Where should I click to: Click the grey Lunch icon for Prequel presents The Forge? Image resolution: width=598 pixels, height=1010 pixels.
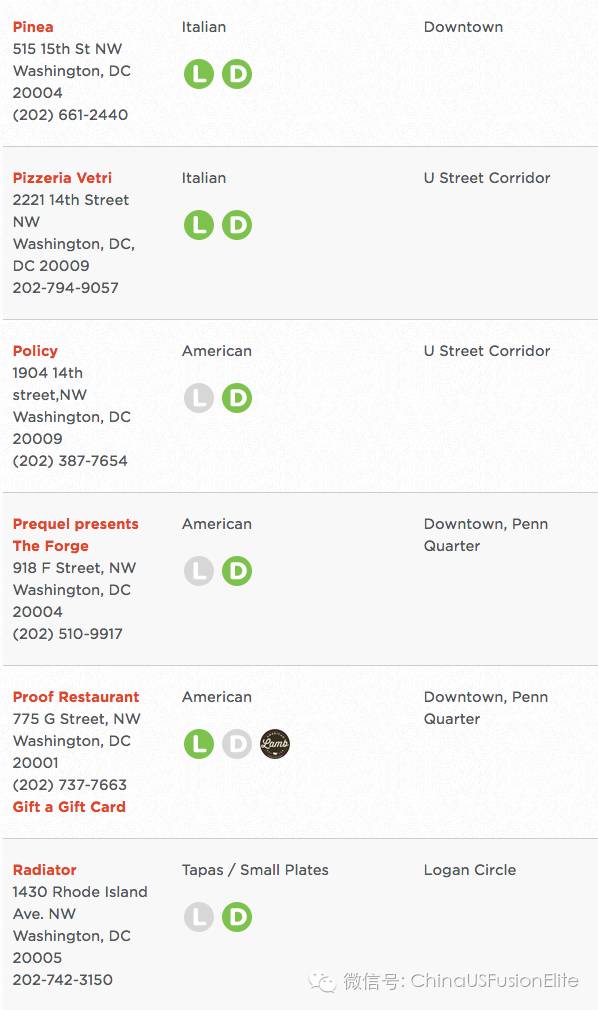pyautogui.click(x=198, y=571)
